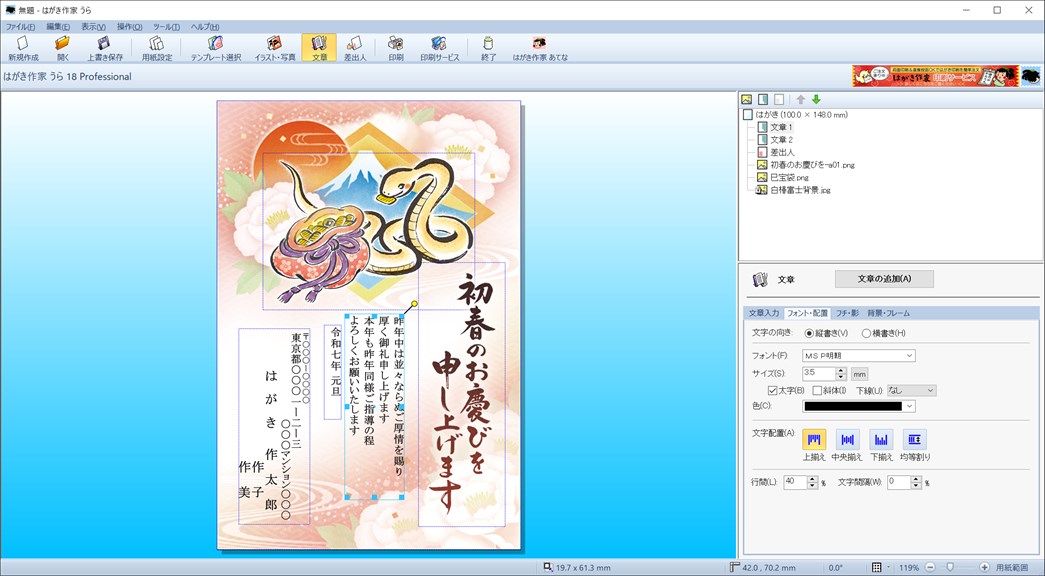The width and height of the screenshot is (1045, 576).
Task: Select 上揃え top alignment icon
Action: (814, 439)
